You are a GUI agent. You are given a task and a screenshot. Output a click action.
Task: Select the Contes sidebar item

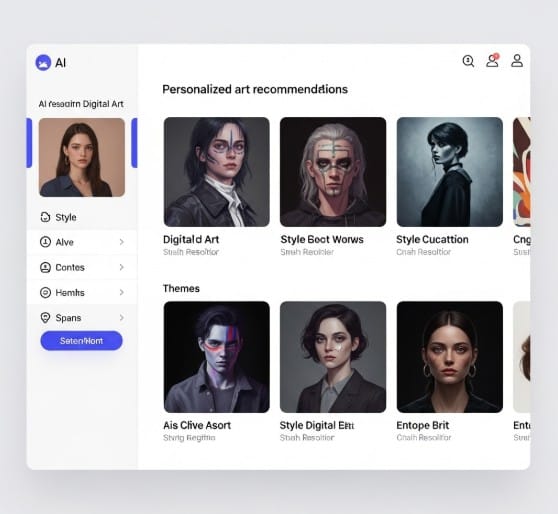[82, 267]
